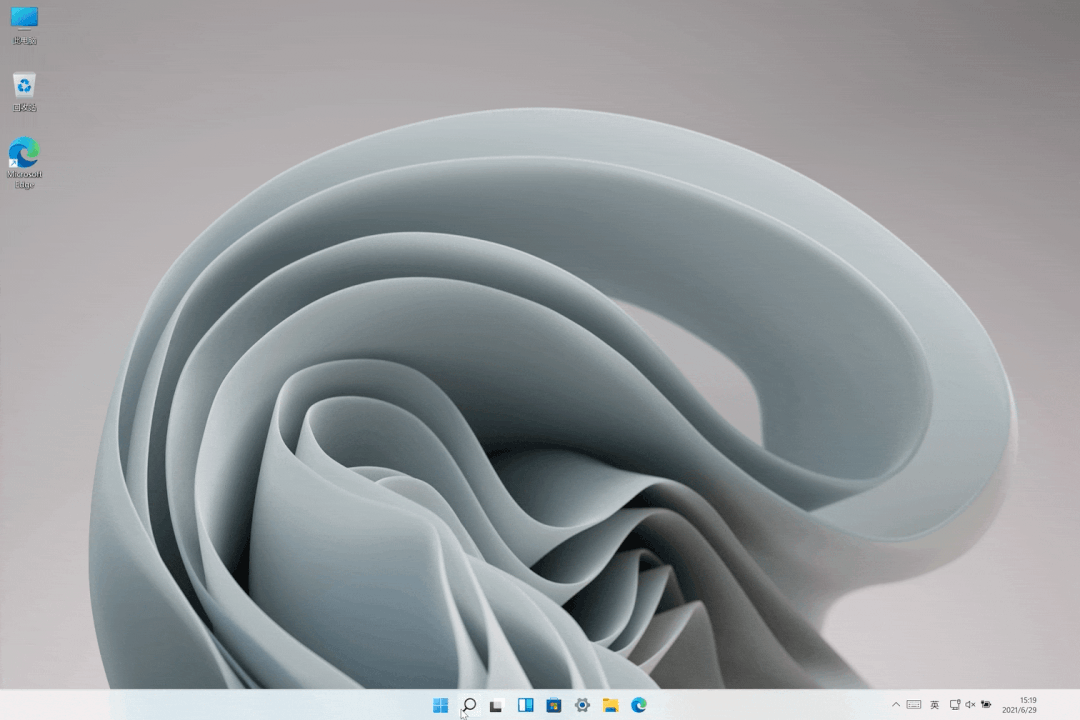Select This PC desktop icon
The image size is (1080, 720).
click(x=24, y=25)
